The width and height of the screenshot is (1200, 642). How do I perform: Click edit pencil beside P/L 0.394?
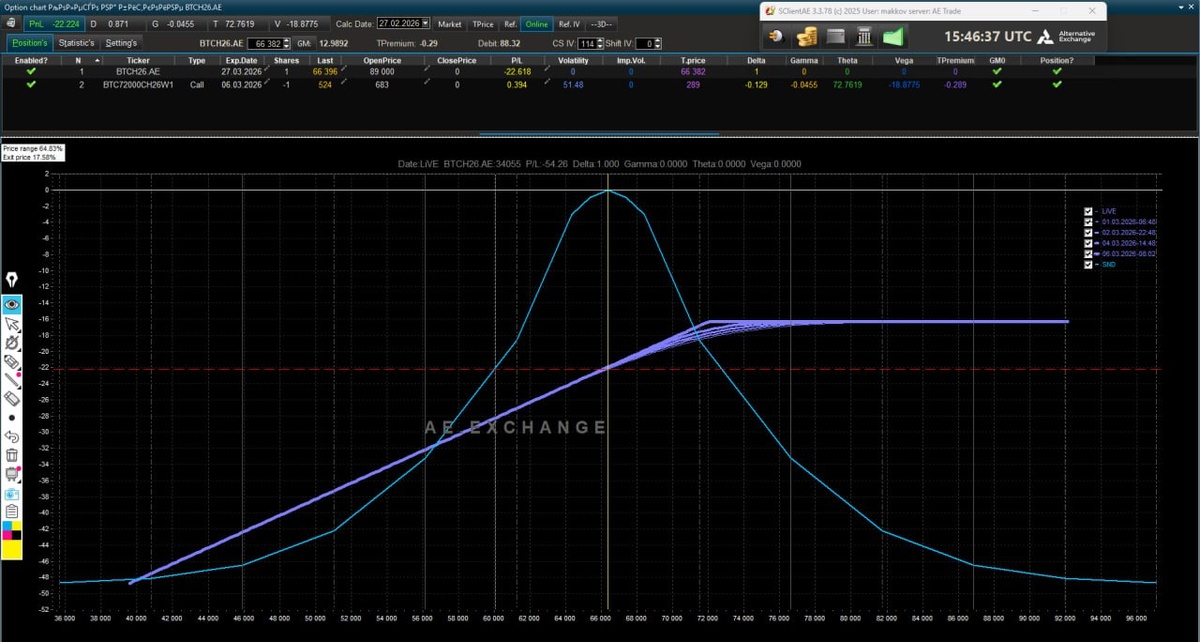547,82
